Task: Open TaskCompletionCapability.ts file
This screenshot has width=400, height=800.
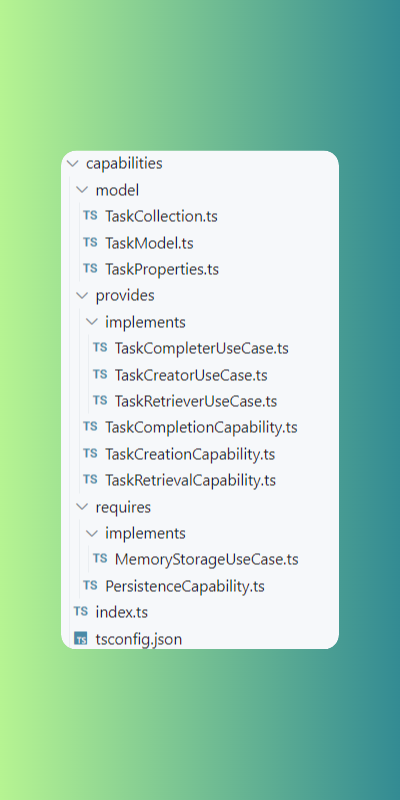Action: tap(201, 428)
